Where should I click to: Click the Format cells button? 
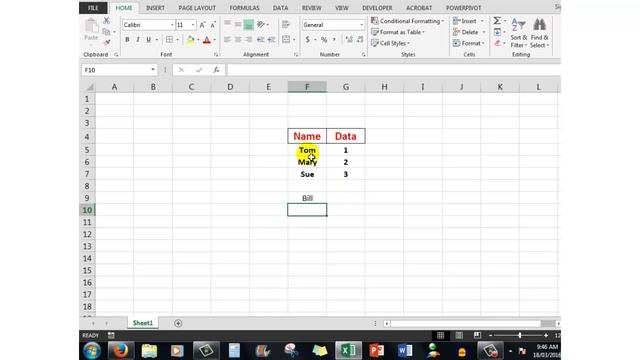coord(469,43)
